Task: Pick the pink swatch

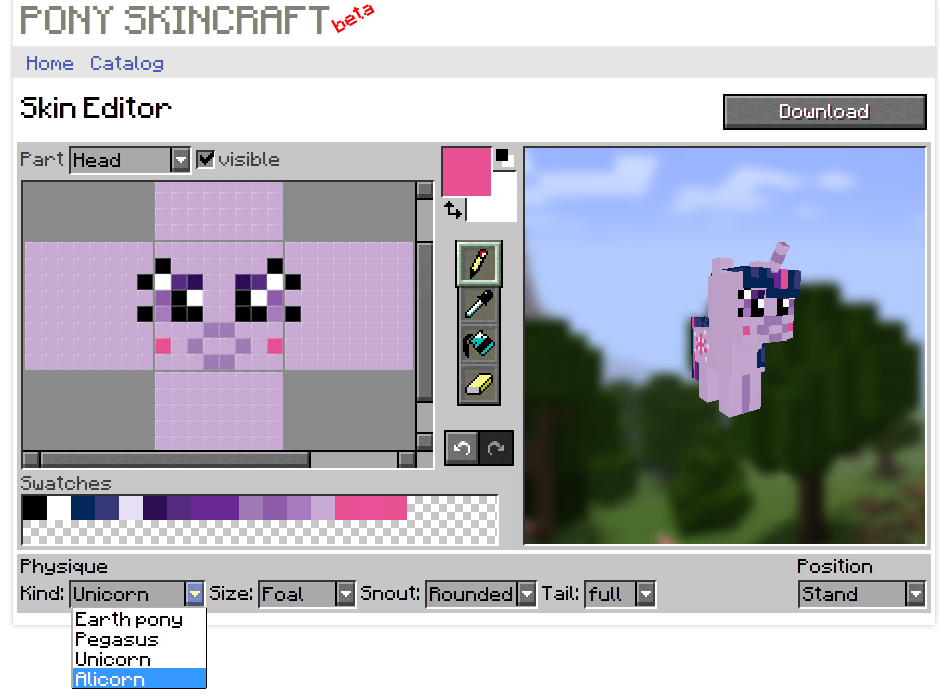Action: pyautogui.click(x=371, y=508)
